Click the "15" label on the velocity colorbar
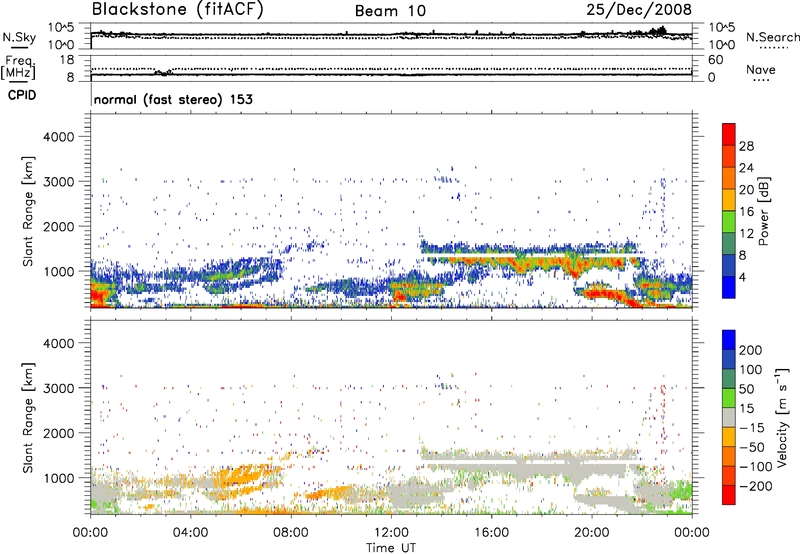This screenshot has height=554, width=800. pyautogui.click(x=747, y=409)
